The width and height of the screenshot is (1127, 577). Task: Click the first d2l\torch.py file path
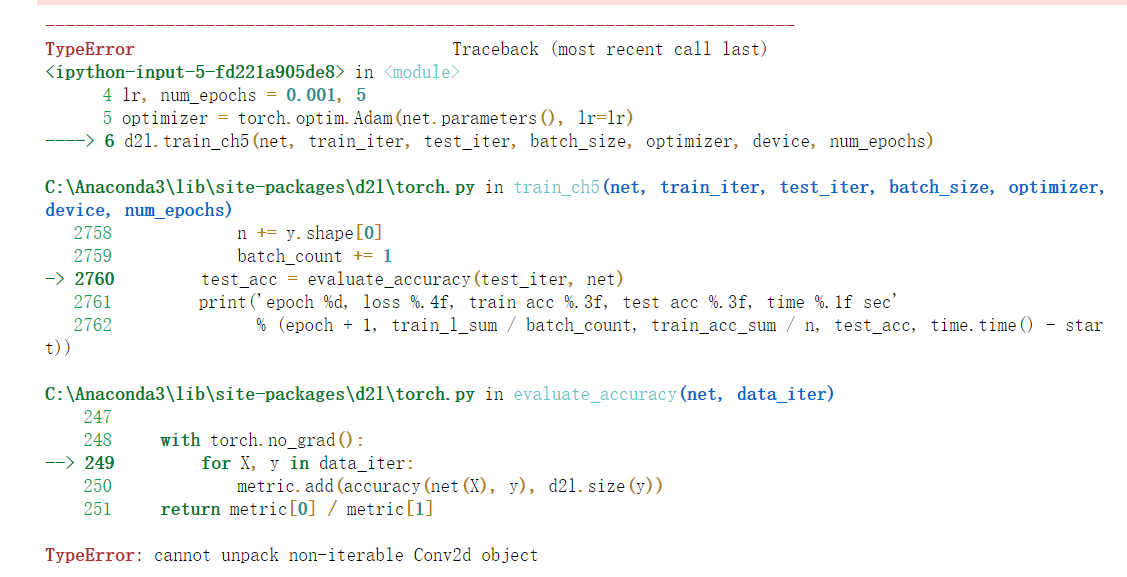coord(261,187)
